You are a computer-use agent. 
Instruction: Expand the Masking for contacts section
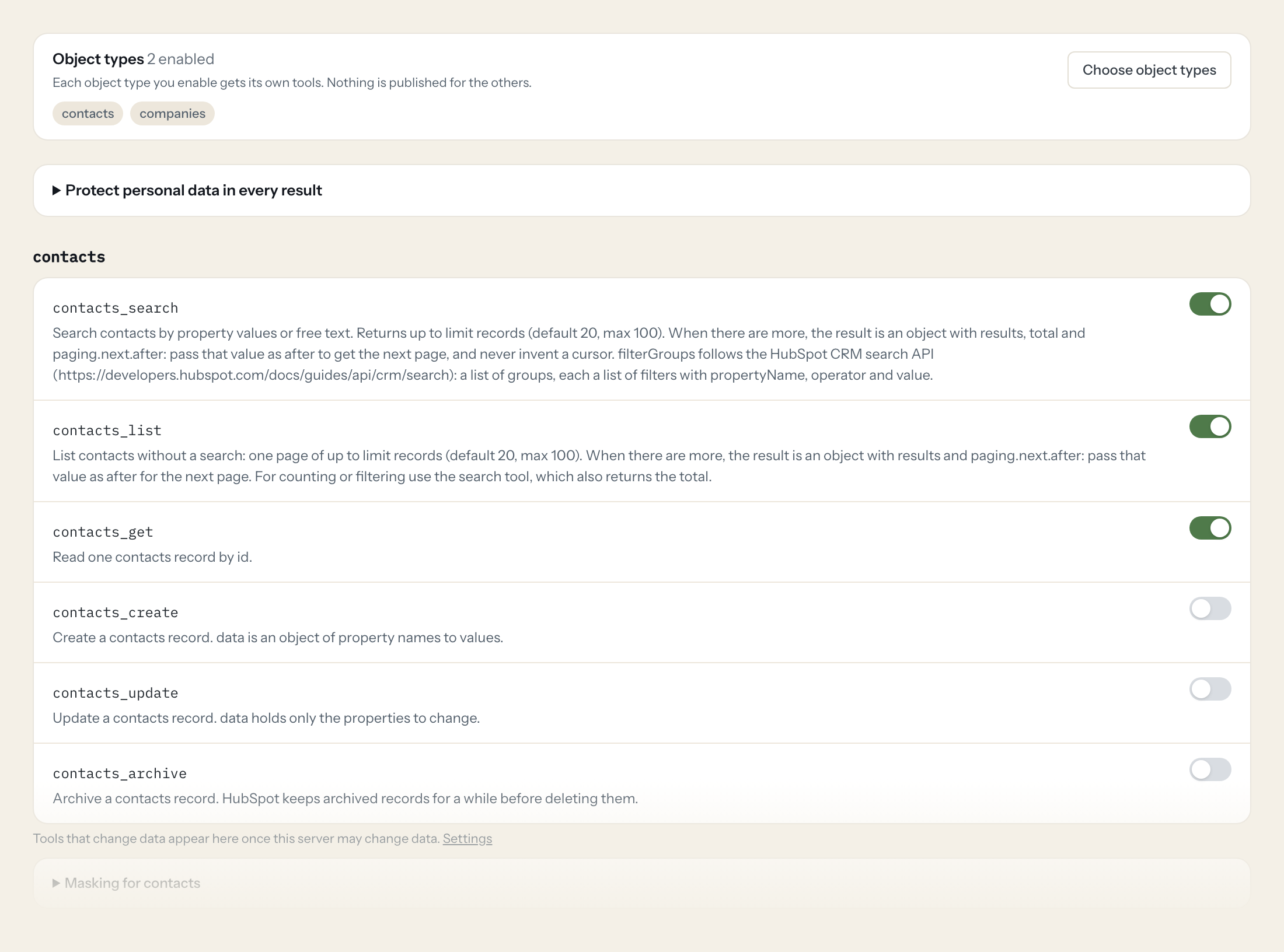pyautogui.click(x=127, y=883)
